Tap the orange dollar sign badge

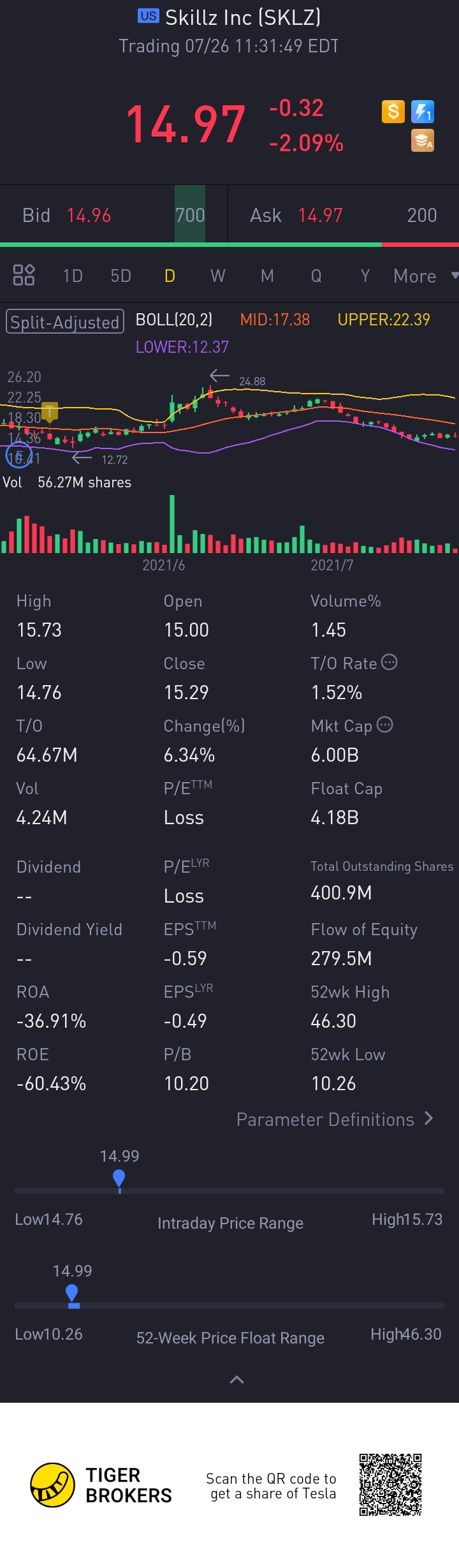click(393, 112)
